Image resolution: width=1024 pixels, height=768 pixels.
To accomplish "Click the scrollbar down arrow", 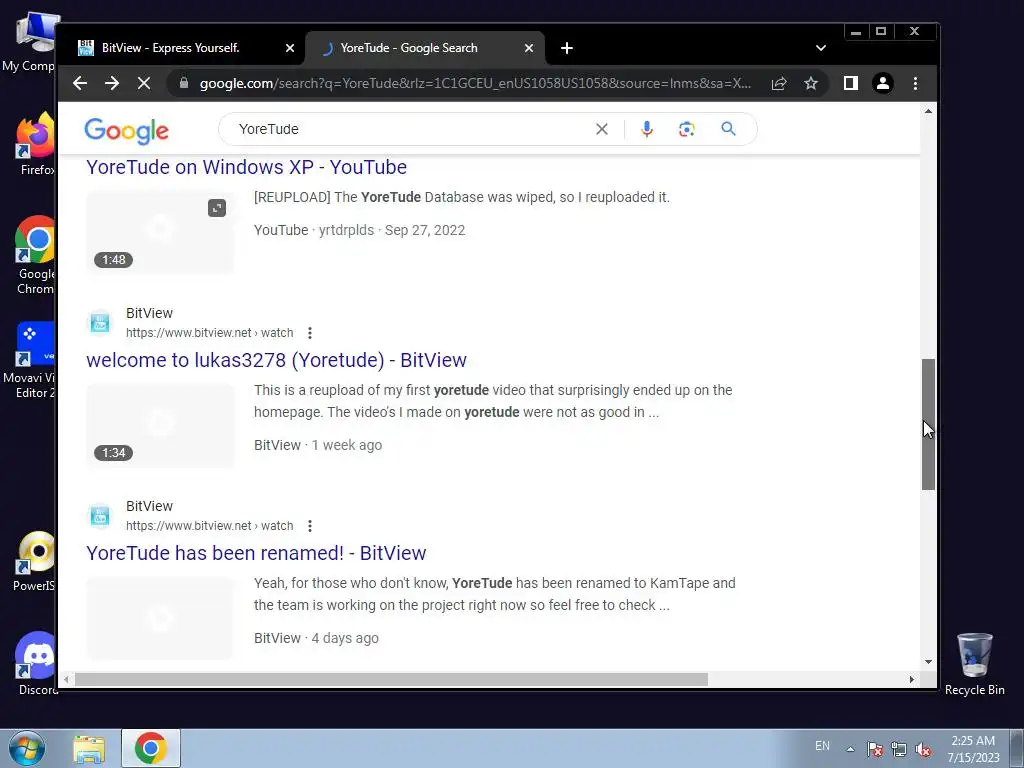I will 928,662.
